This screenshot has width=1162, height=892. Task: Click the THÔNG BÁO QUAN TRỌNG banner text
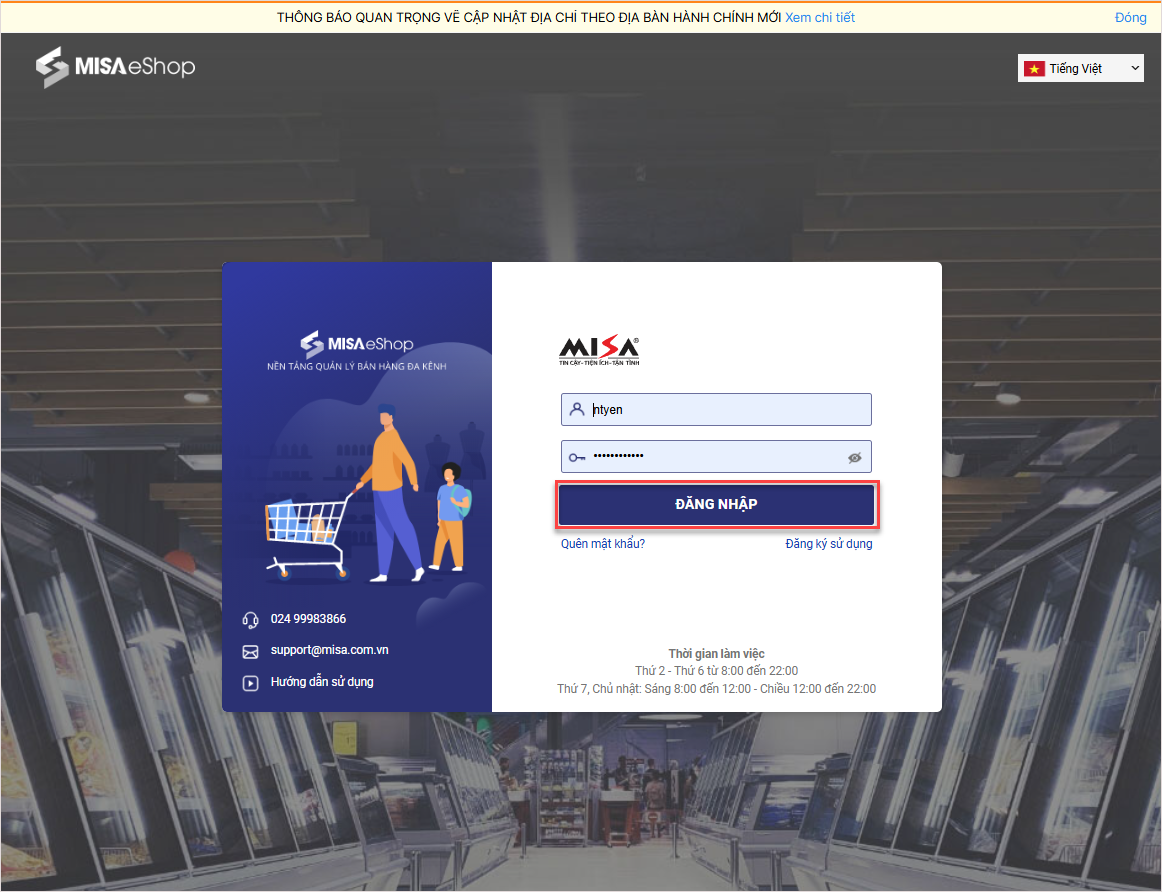(x=529, y=18)
